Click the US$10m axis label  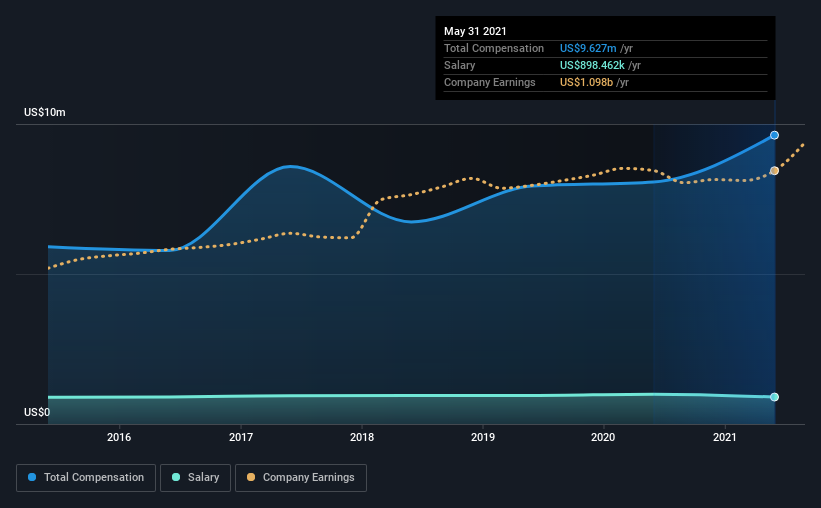click(45, 113)
